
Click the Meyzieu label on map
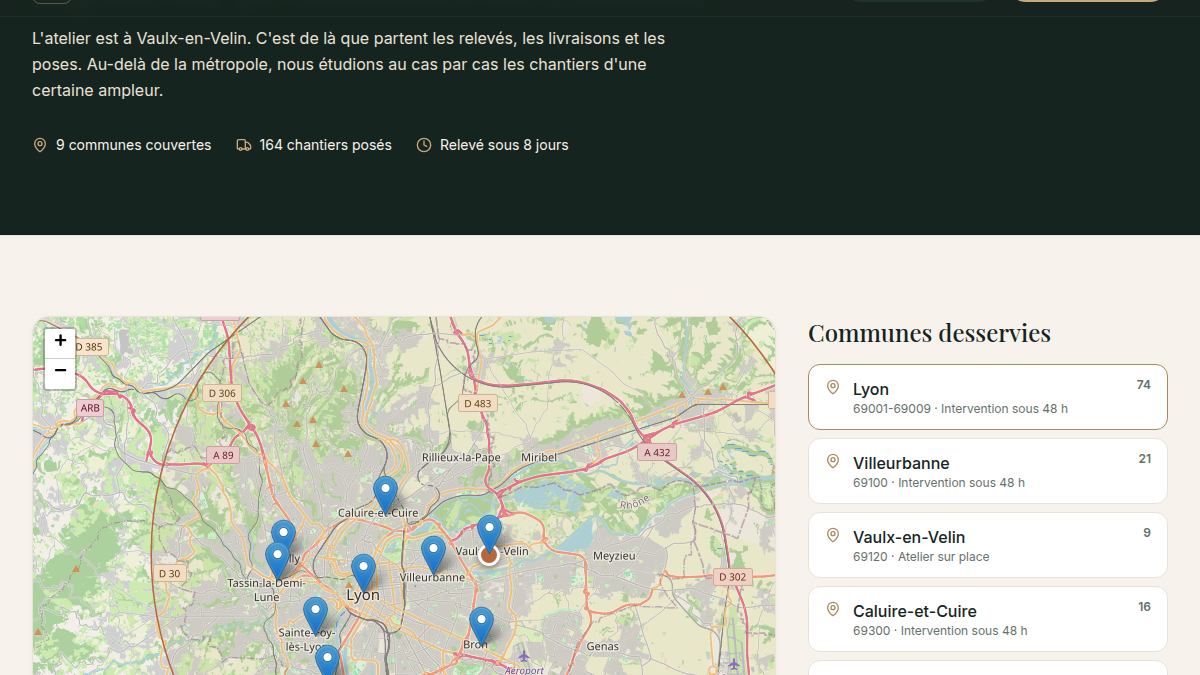click(x=614, y=555)
